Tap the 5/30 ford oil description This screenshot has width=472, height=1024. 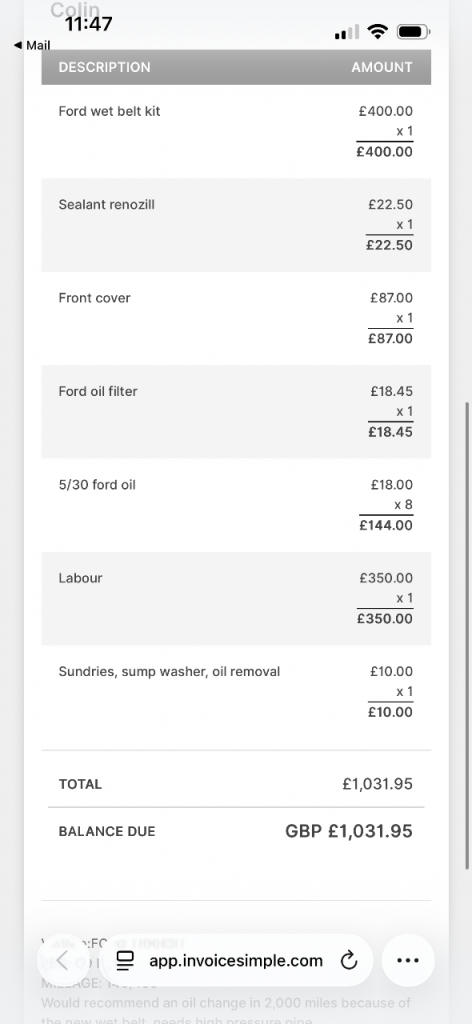coord(97,485)
